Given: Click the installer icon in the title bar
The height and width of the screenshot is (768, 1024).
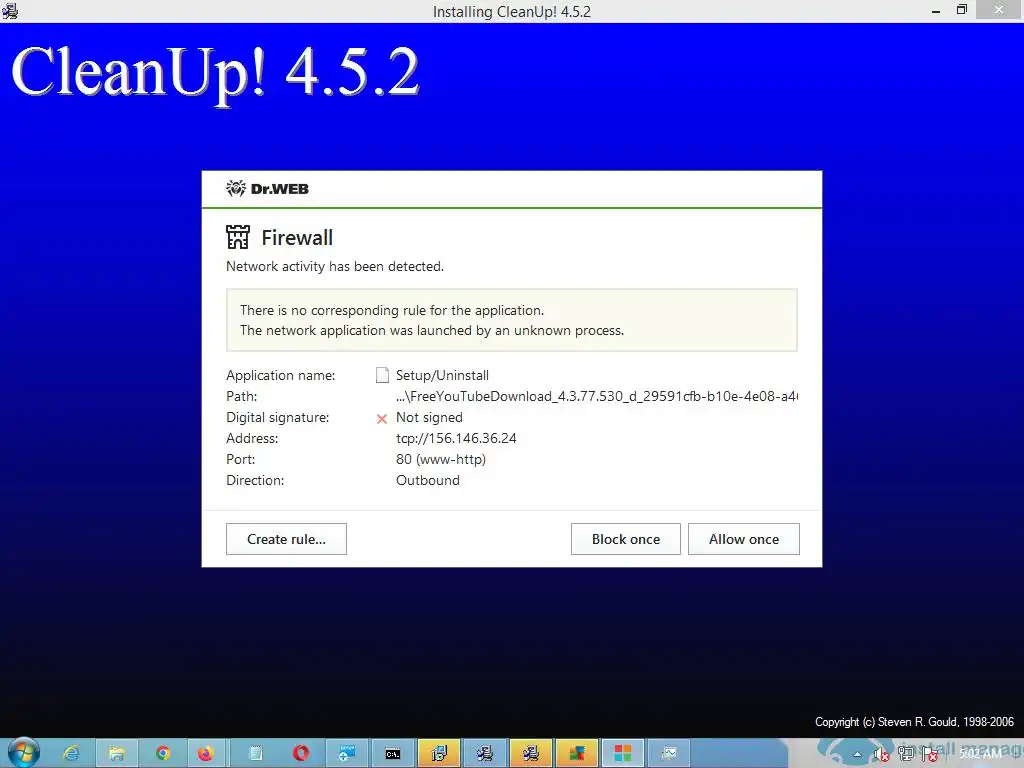Looking at the screenshot, I should [x=10, y=10].
